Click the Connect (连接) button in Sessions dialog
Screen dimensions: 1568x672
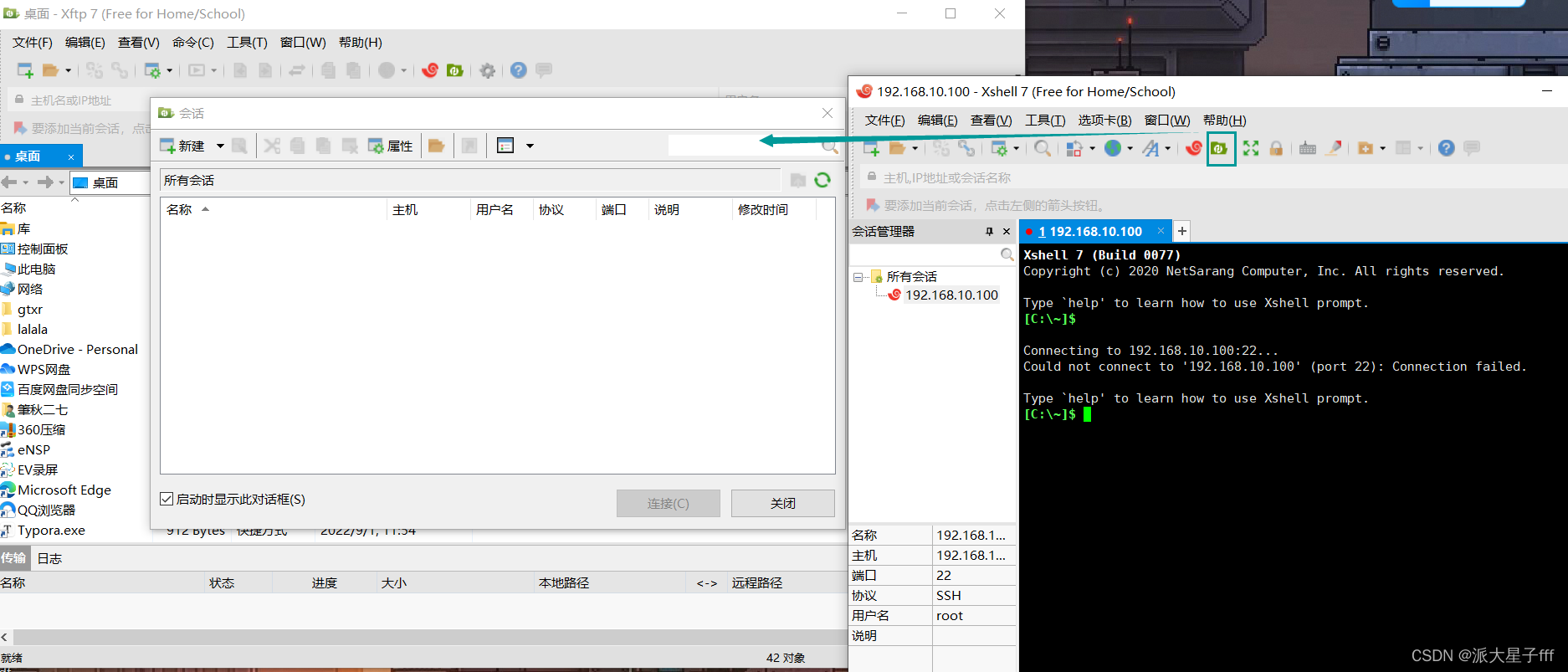tap(669, 503)
